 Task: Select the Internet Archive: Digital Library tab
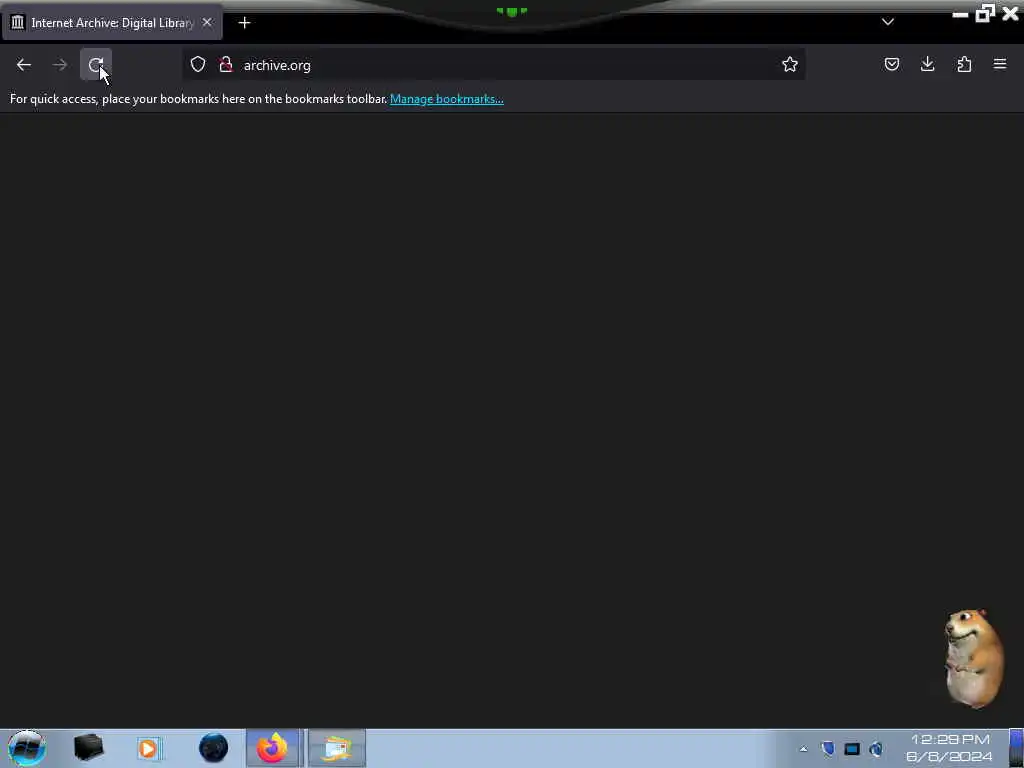tap(112, 23)
